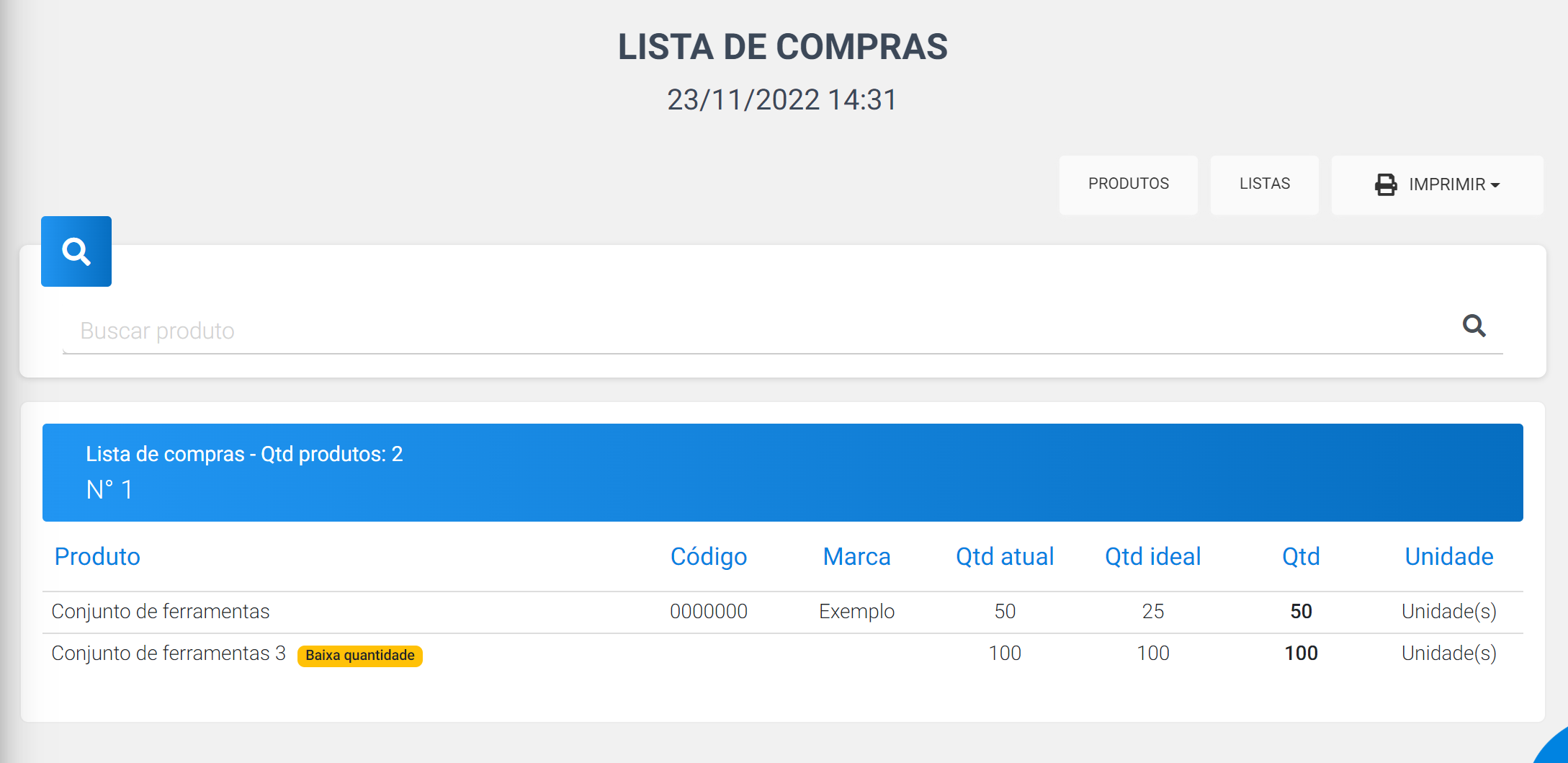Screen dimensions: 1568x763
Task: Sort by the Qtd column header
Action: [1301, 556]
